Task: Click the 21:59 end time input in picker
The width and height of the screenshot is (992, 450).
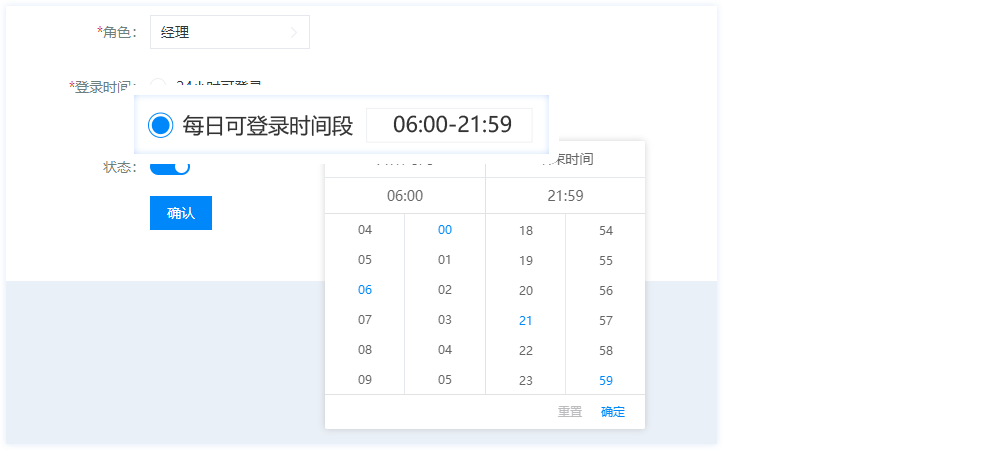Action: (x=565, y=196)
